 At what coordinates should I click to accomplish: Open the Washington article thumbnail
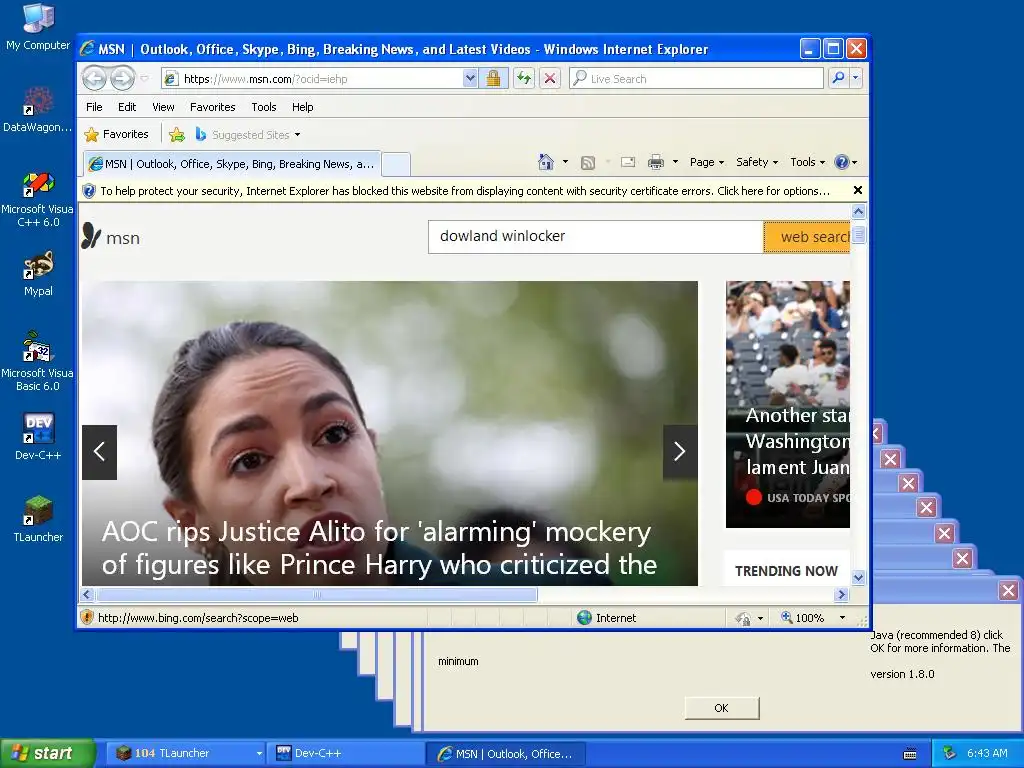[788, 404]
